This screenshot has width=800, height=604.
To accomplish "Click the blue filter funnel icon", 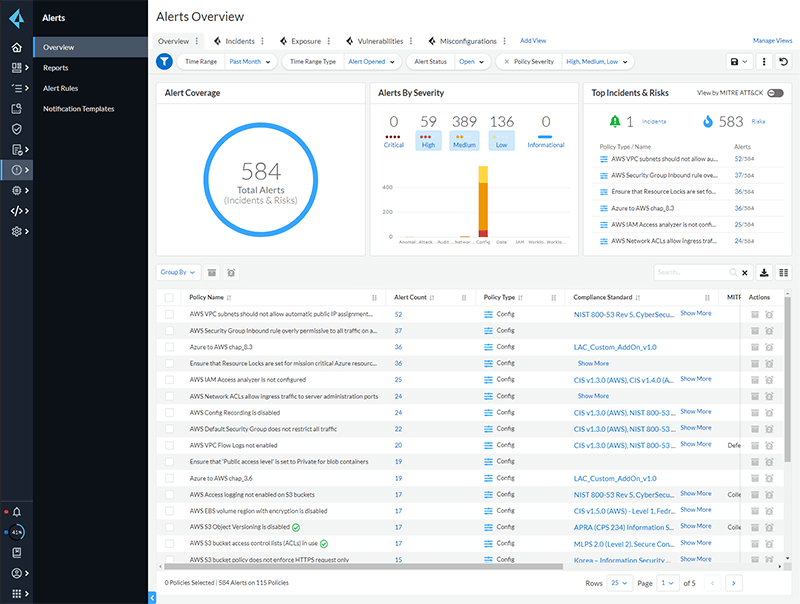I will tap(164, 62).
